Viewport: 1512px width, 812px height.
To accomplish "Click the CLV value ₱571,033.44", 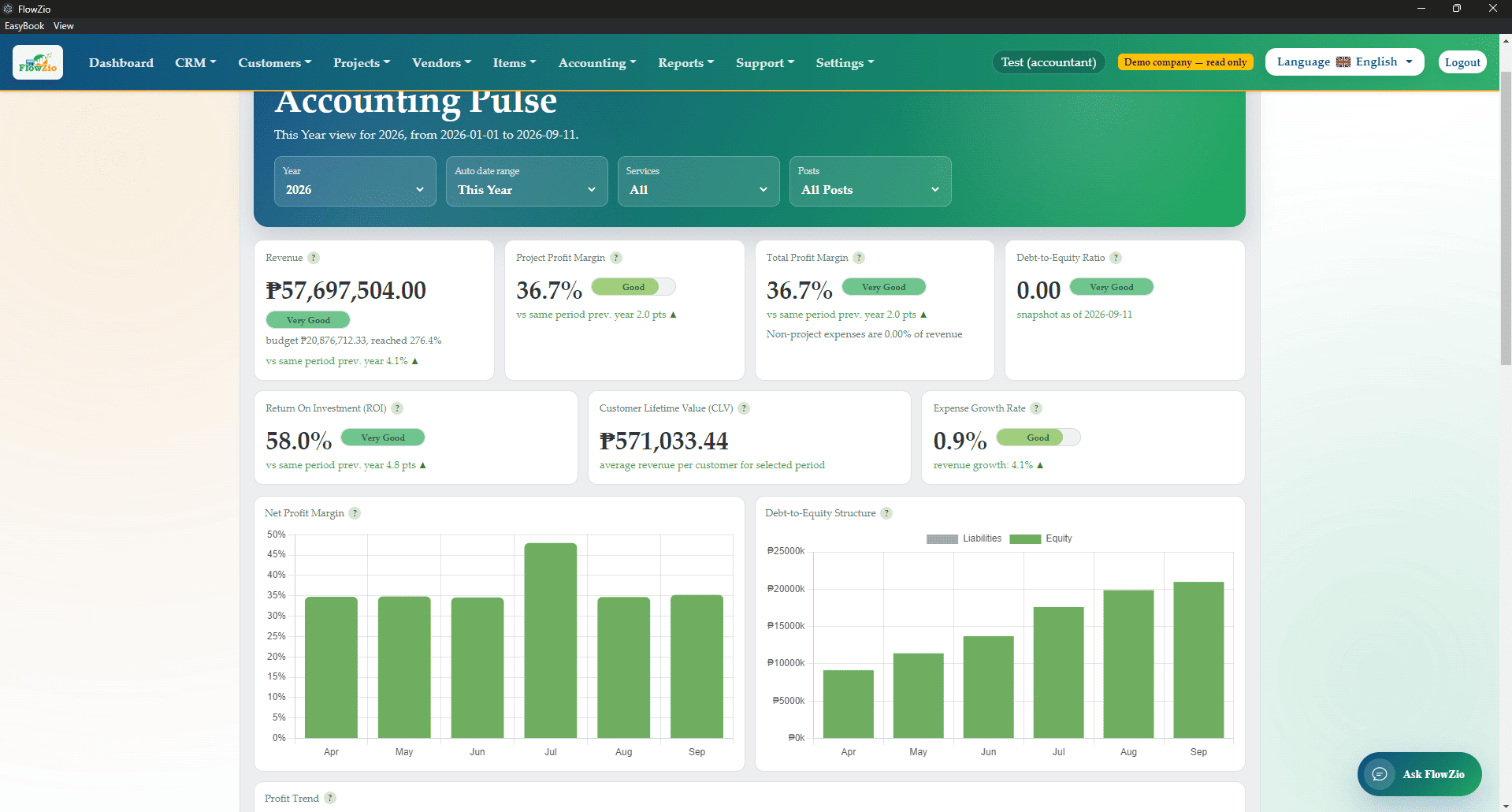I will point(663,441).
